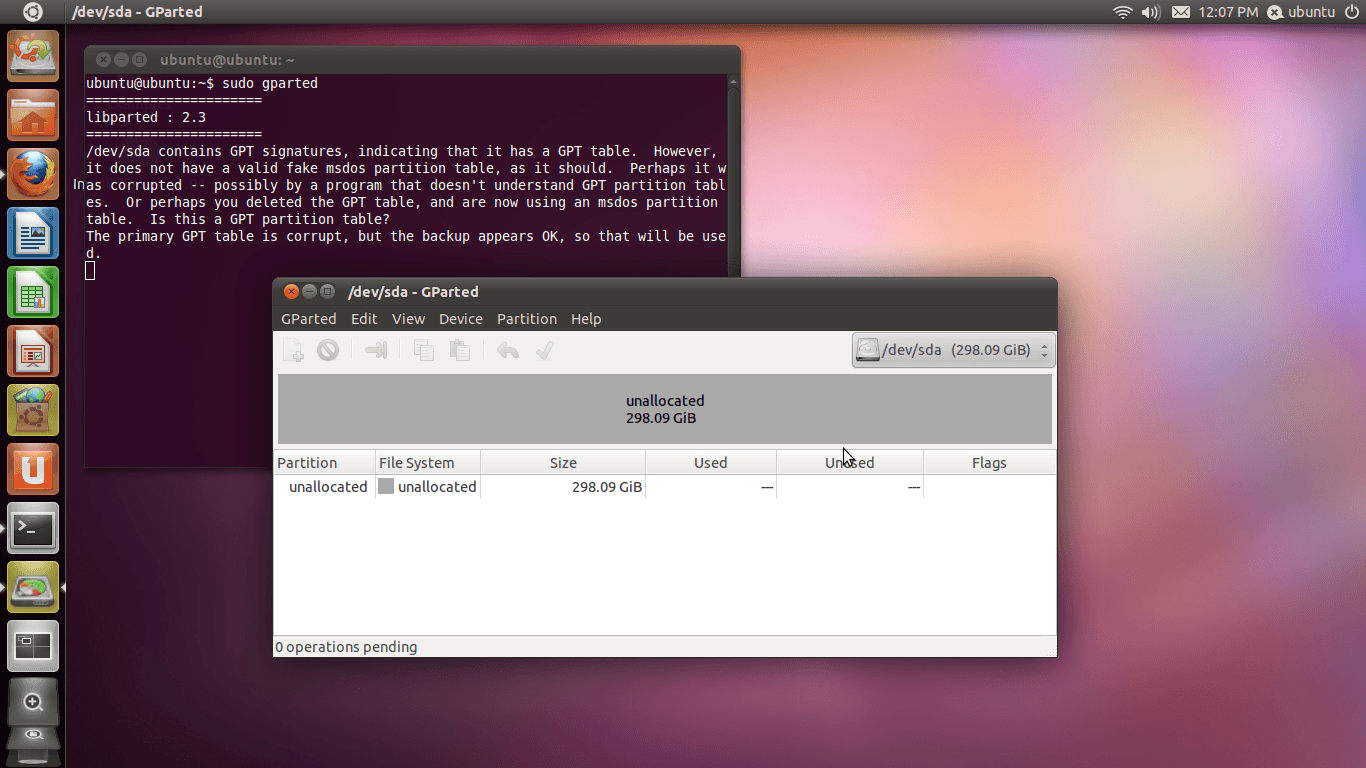Click the power button in the panel

pyautogui.click(x=1353, y=12)
